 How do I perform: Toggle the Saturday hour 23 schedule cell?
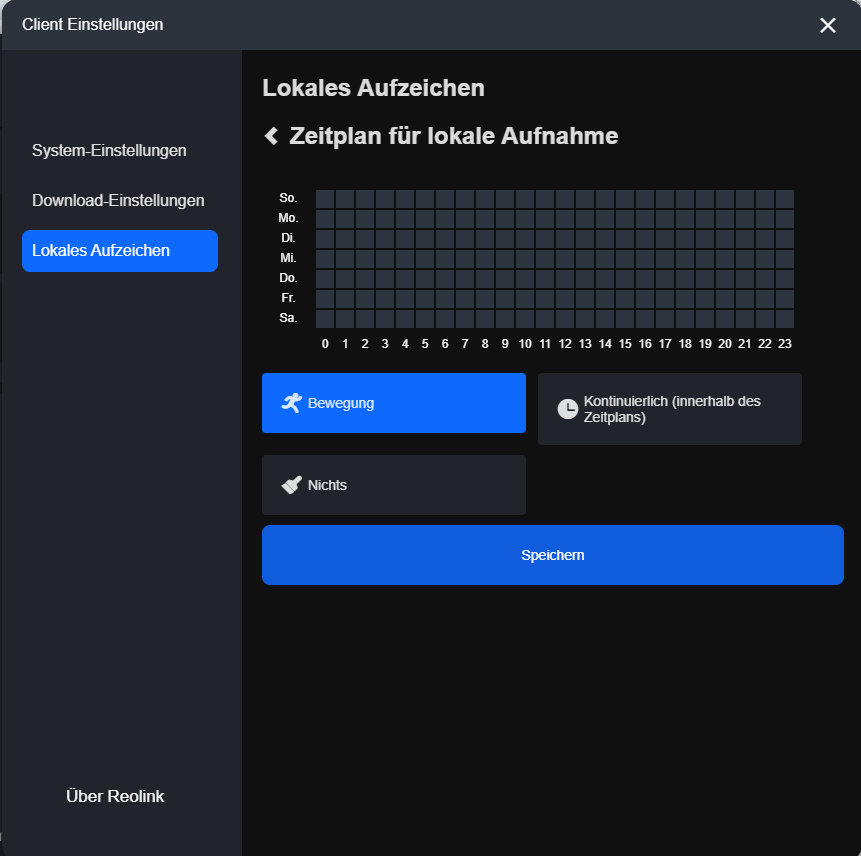click(785, 319)
